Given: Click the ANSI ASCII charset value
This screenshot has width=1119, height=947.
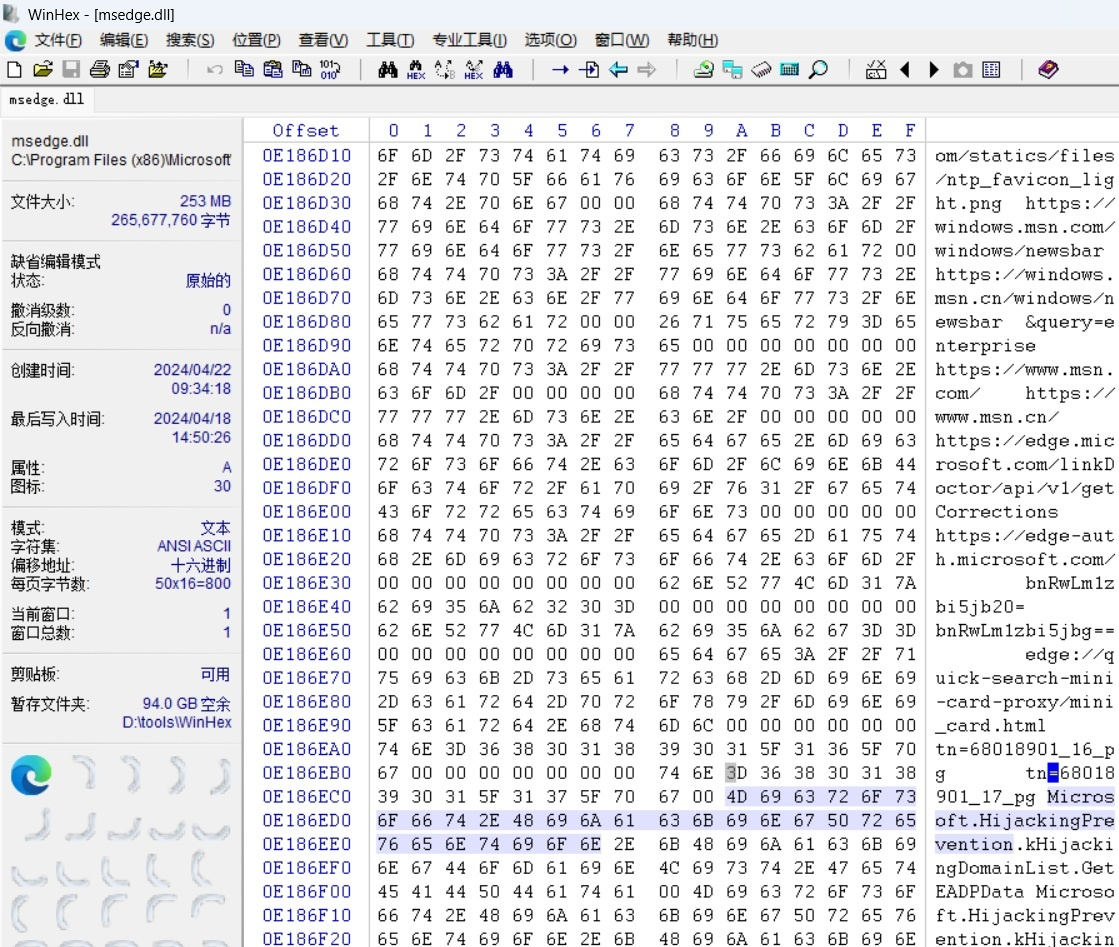Looking at the screenshot, I should click(194, 546).
